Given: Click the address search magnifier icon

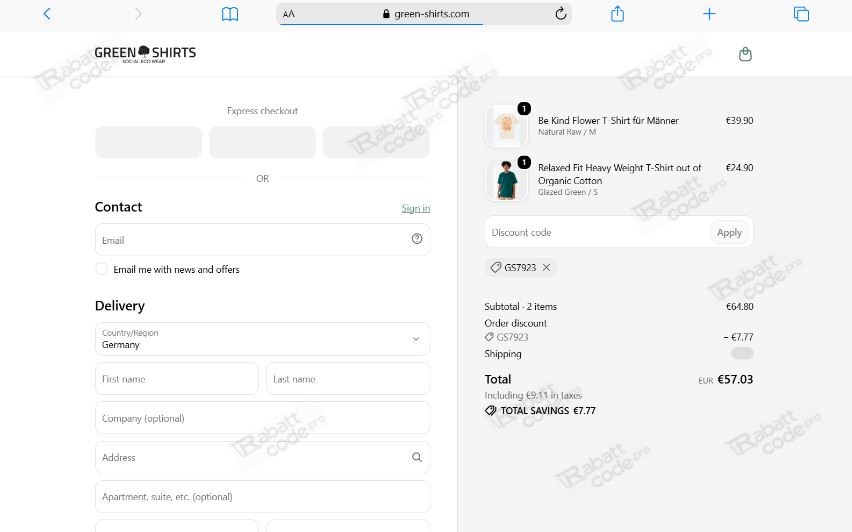Looking at the screenshot, I should click(x=417, y=457).
